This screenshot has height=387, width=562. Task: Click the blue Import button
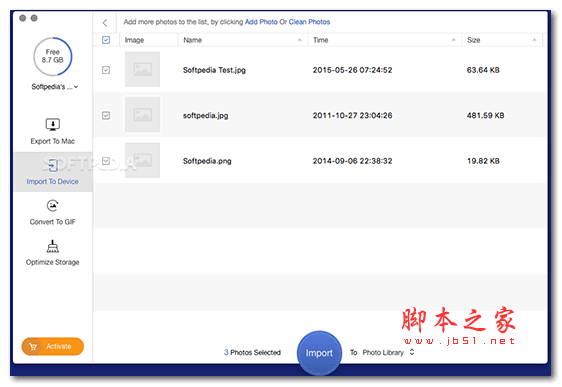pos(319,353)
